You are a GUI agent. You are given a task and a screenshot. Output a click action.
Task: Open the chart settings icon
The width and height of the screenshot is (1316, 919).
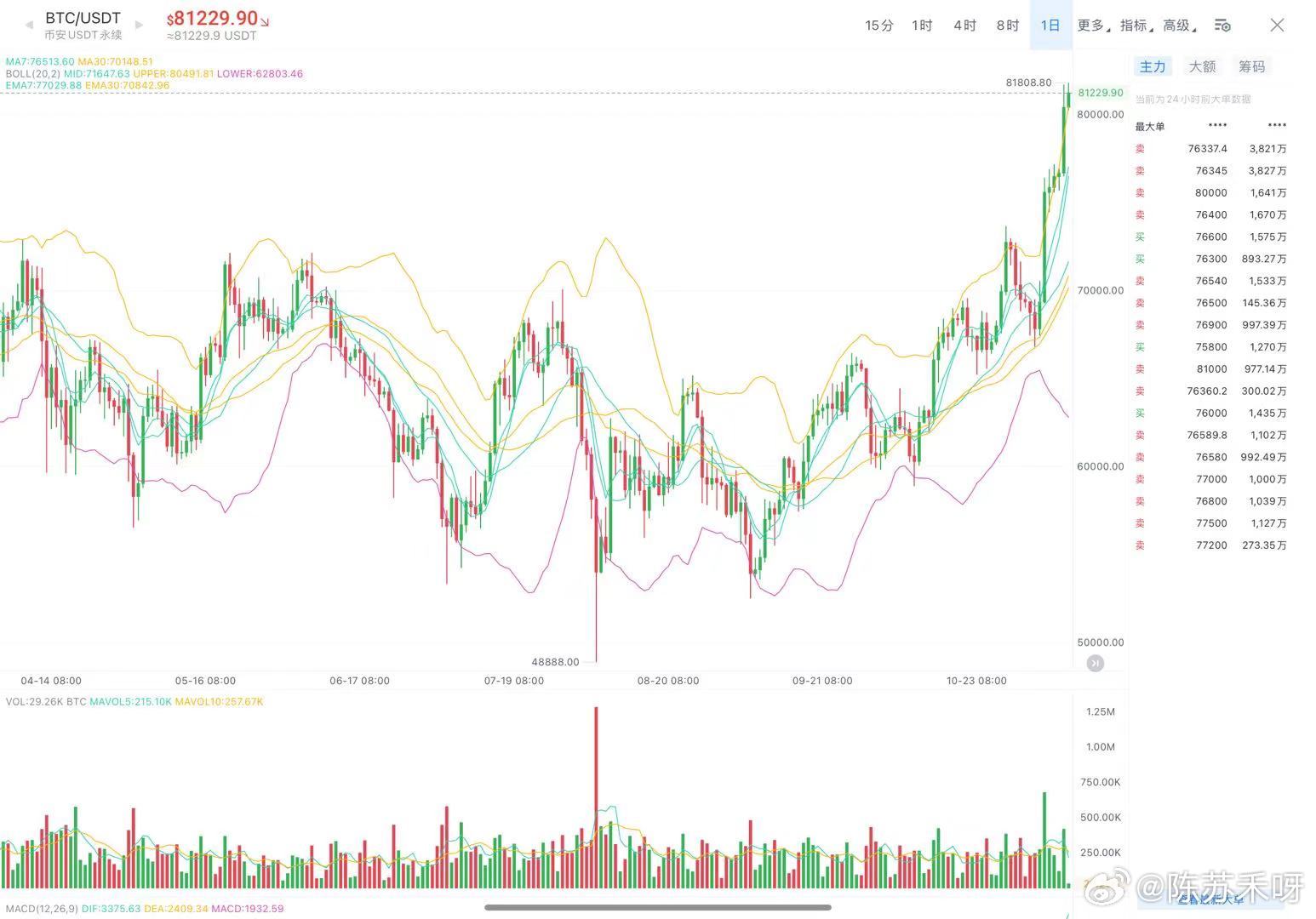1222,26
